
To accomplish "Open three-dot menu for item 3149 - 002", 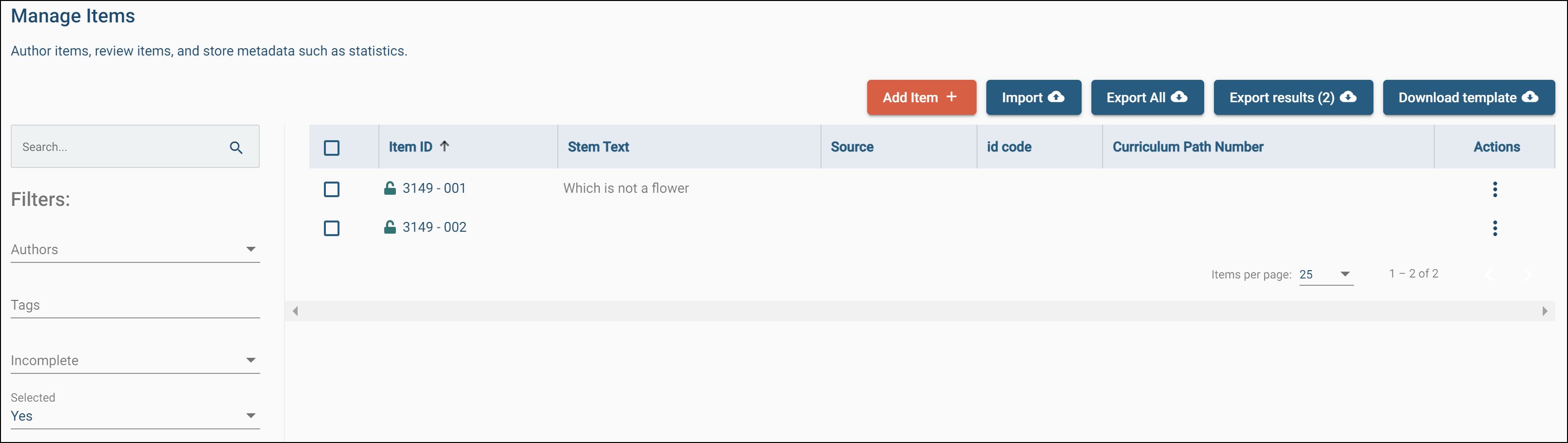I will [x=1495, y=228].
